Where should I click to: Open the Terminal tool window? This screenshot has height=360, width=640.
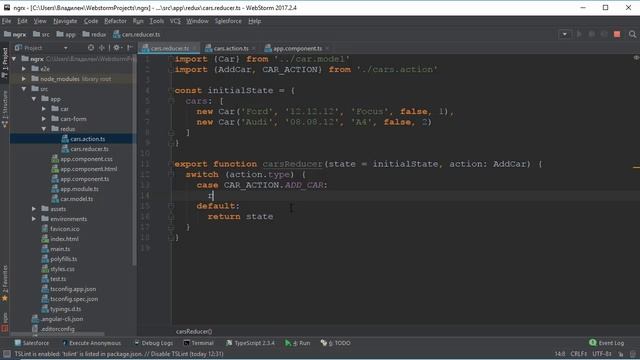(x=198, y=343)
